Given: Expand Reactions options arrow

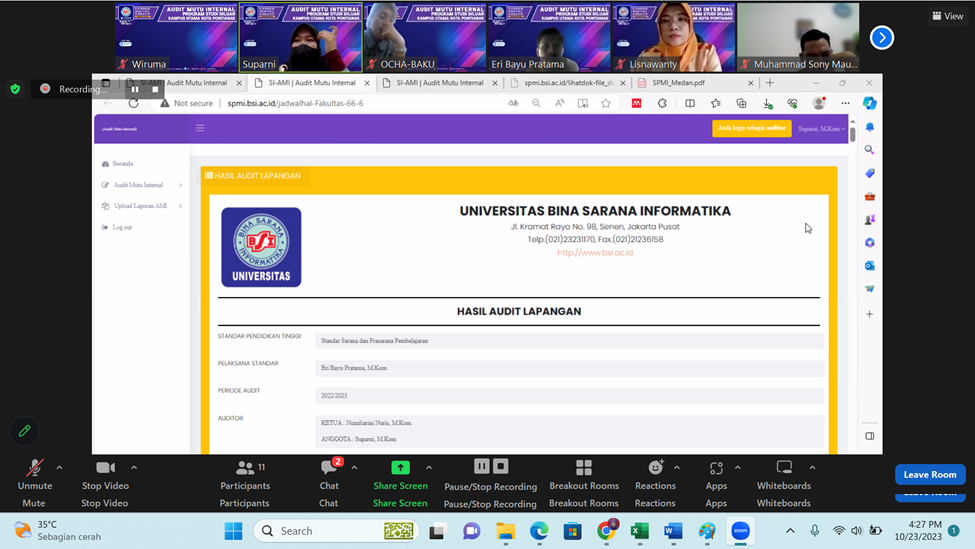Looking at the screenshot, I should 677,468.
